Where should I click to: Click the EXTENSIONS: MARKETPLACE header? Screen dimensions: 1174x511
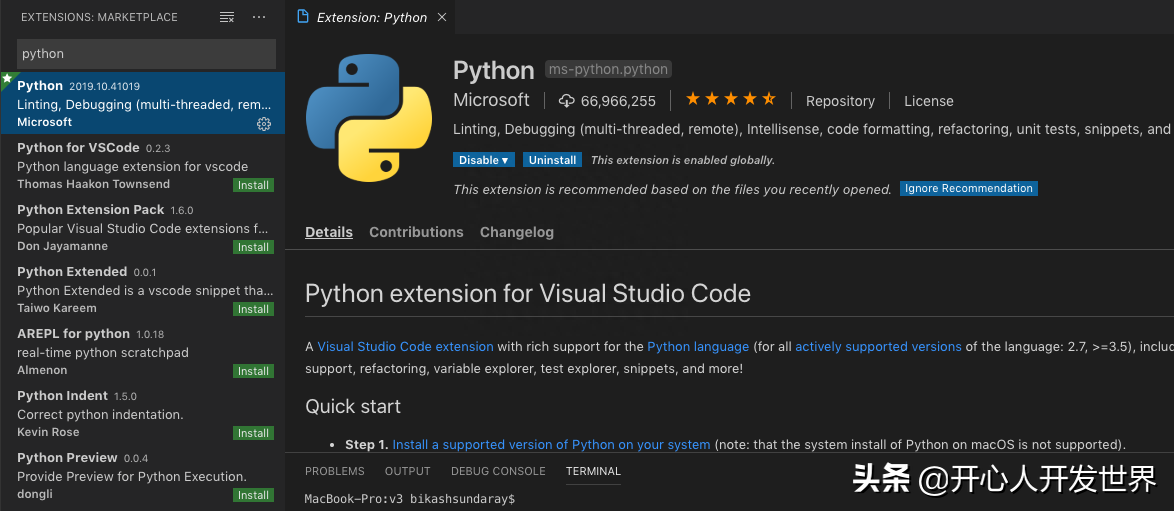pos(100,16)
